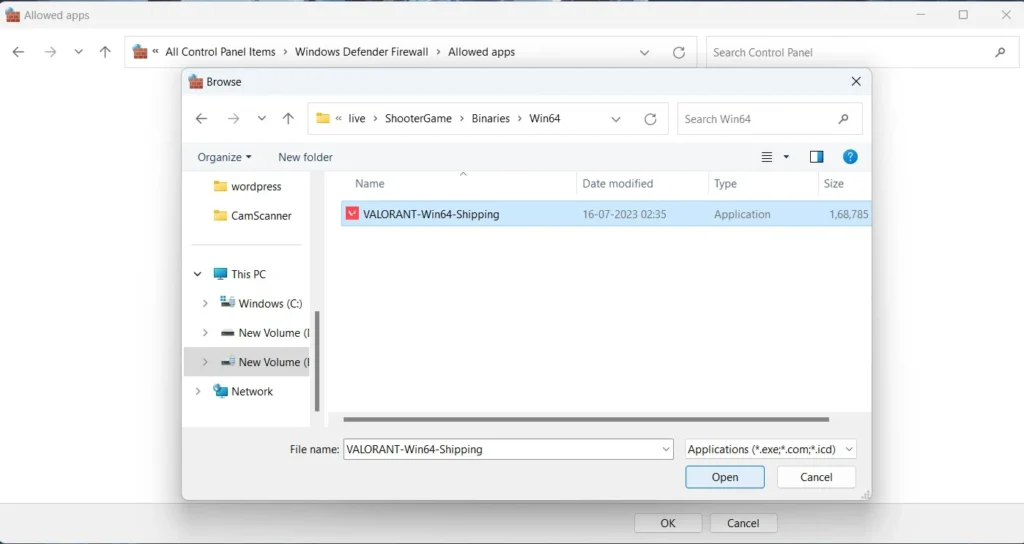Viewport: 1024px width, 544px height.
Task: Refresh the Allowed apps window
Action: 679,52
